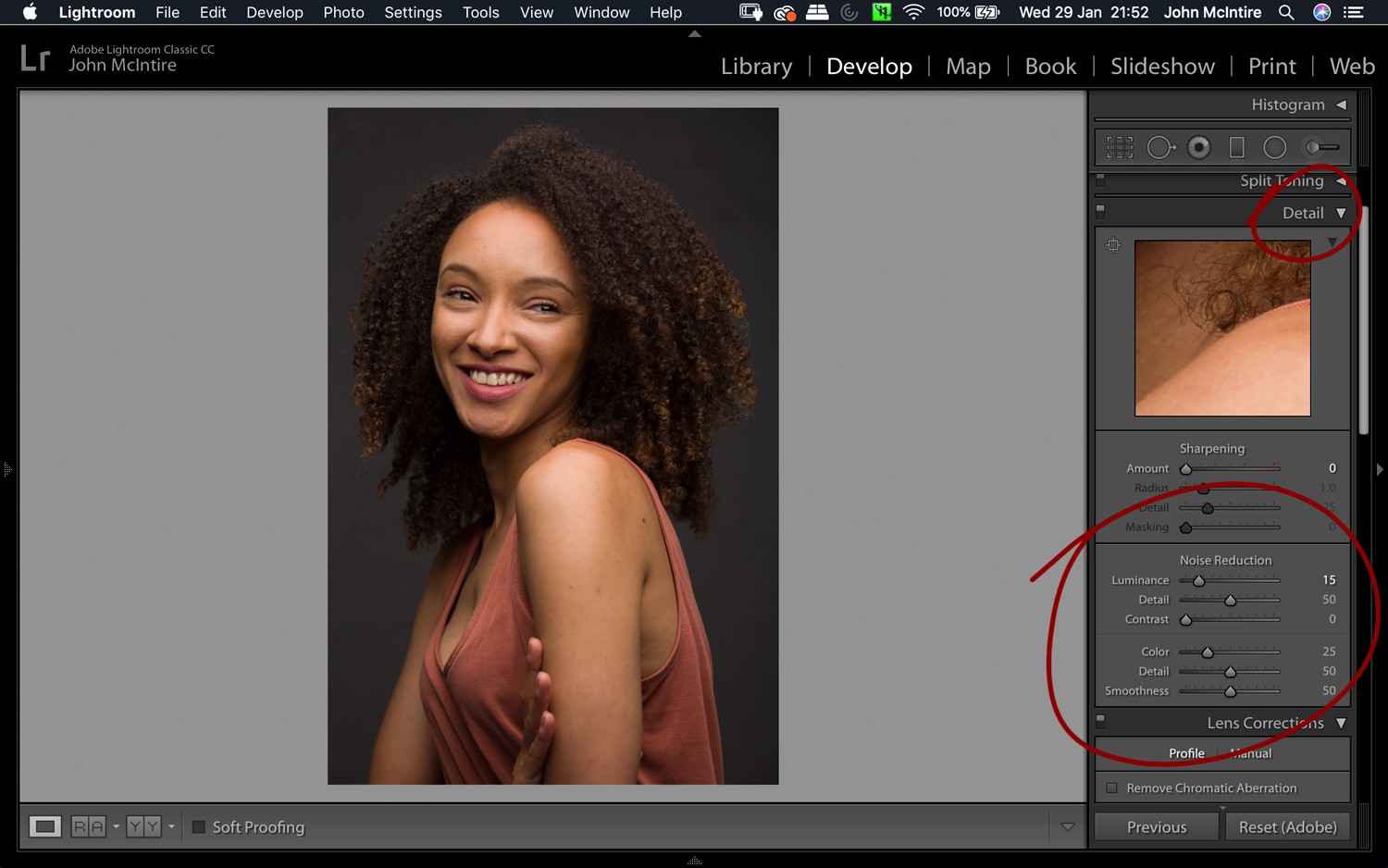
Task: Select the Graduated Filter tool
Action: 1237,146
